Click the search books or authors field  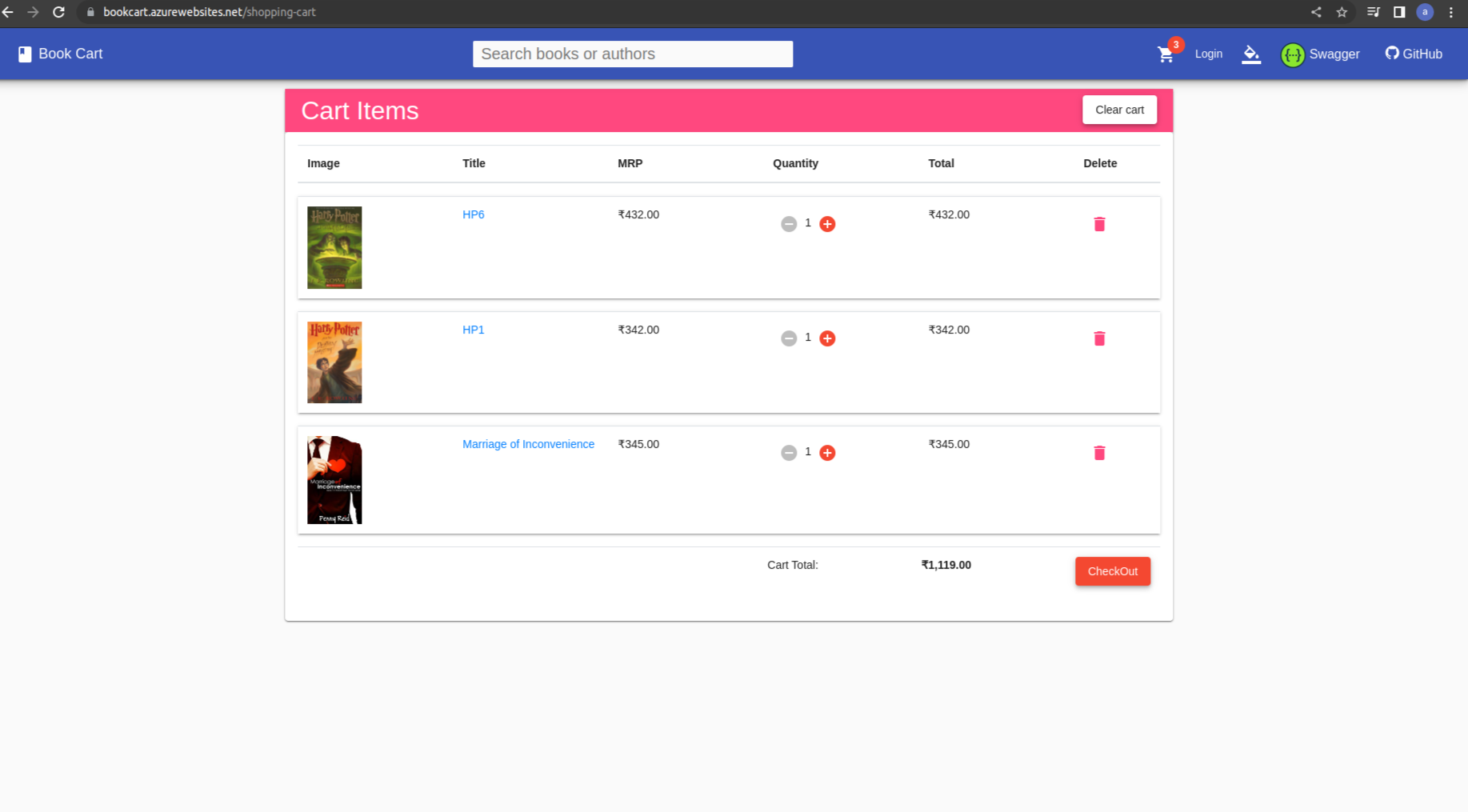click(x=632, y=54)
